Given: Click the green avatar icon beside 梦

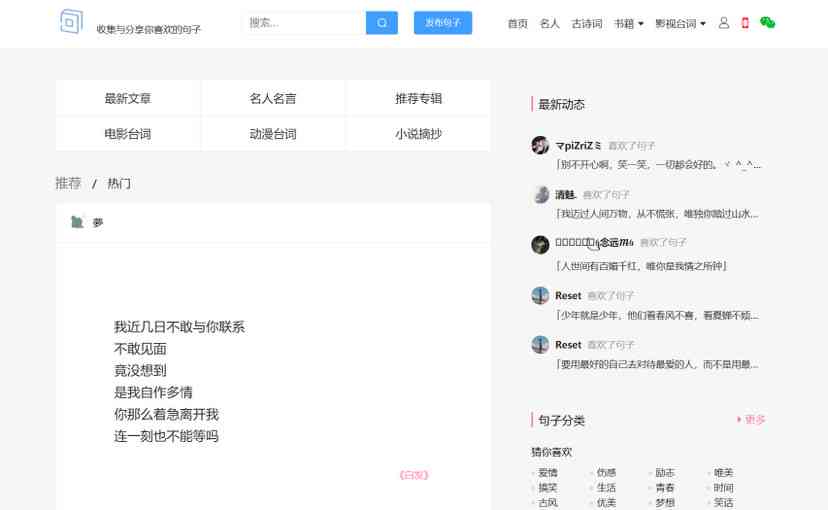Looking at the screenshot, I should click(x=77, y=222).
